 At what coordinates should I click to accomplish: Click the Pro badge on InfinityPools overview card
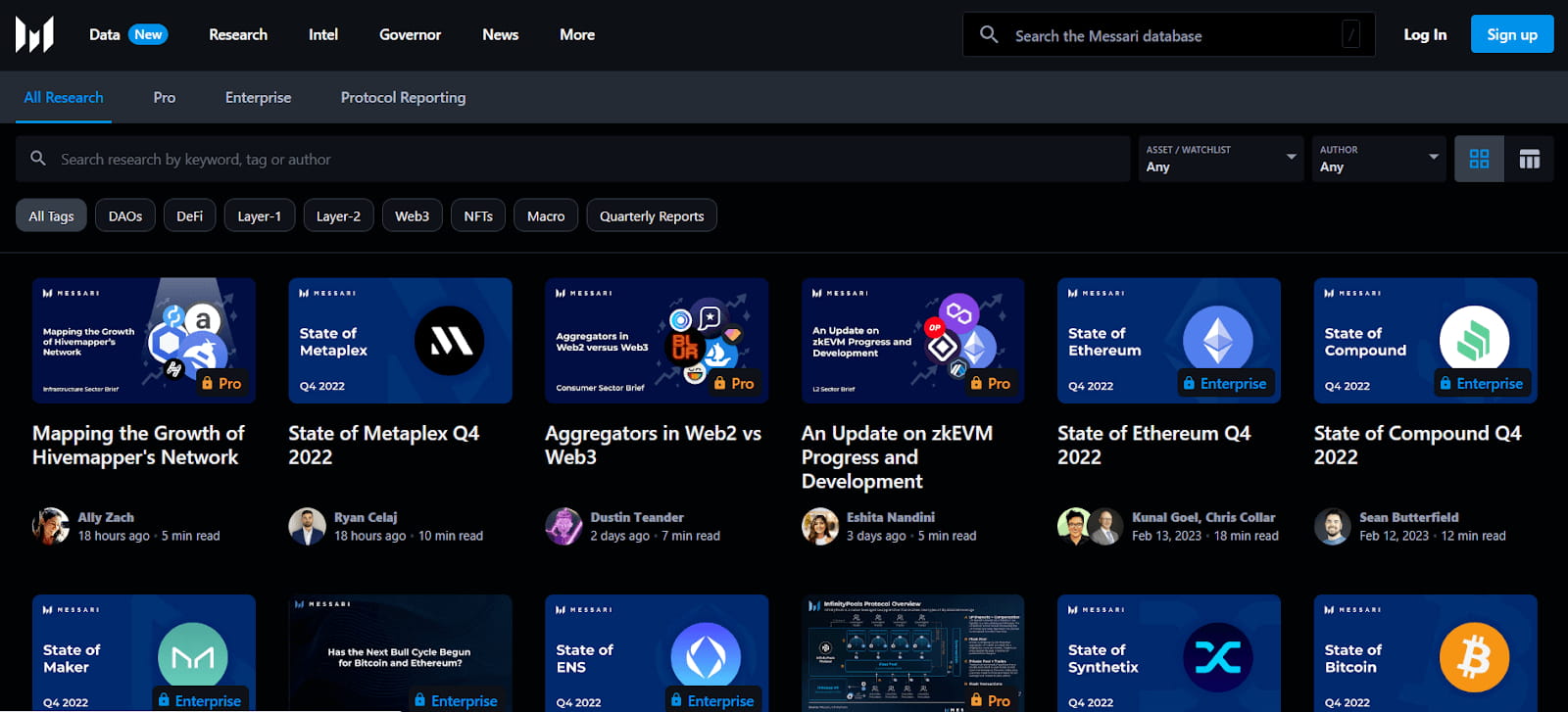[991, 700]
